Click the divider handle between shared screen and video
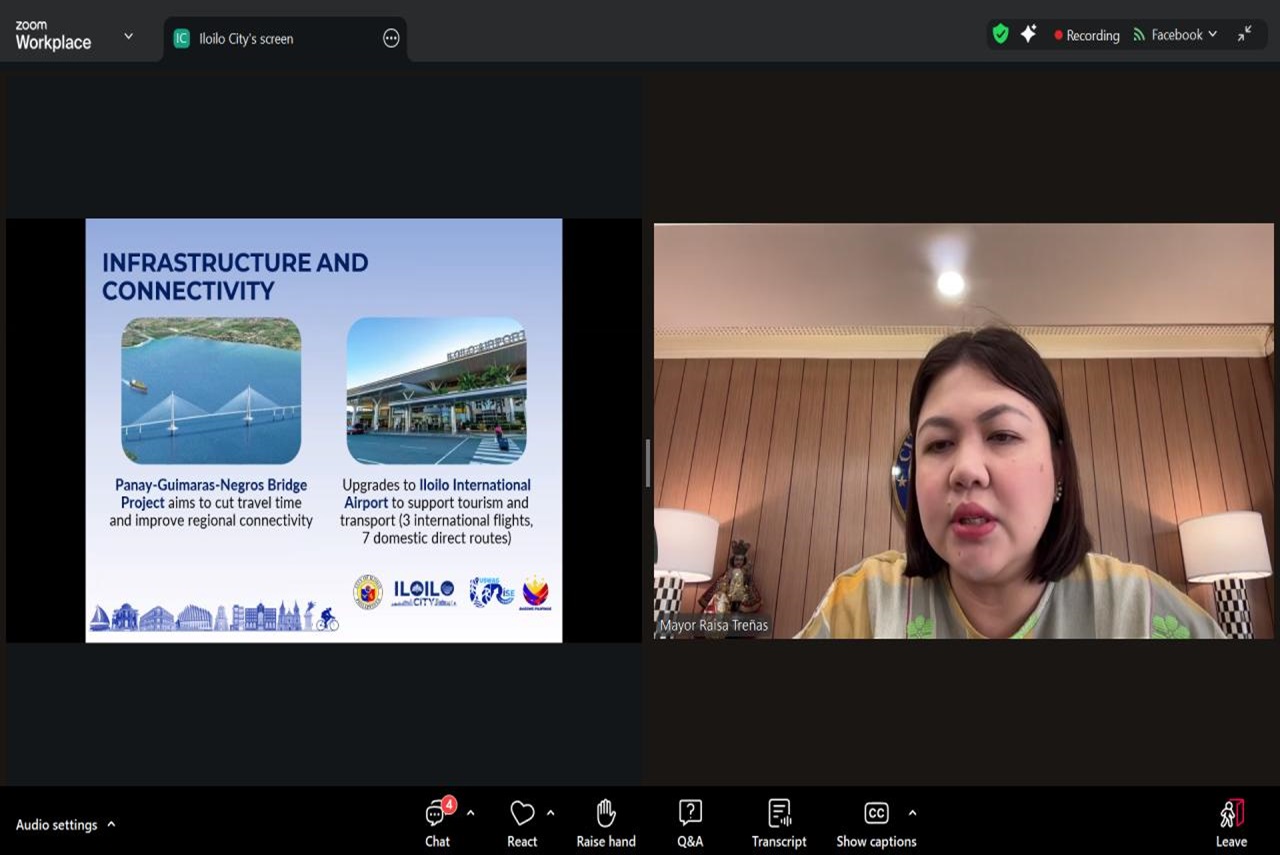 click(647, 463)
